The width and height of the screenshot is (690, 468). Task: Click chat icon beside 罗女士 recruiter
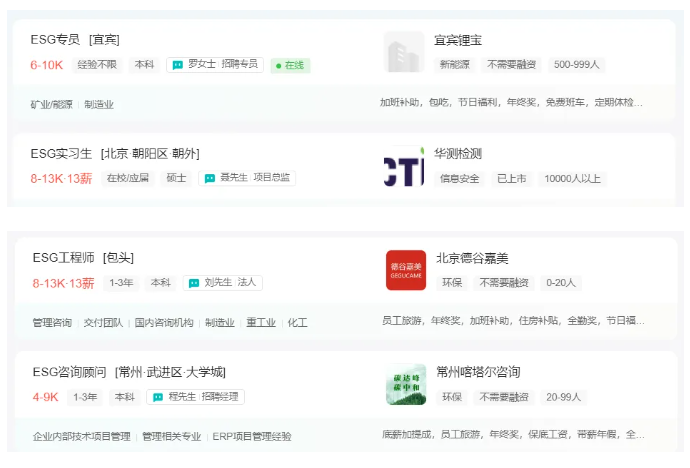[x=178, y=64]
